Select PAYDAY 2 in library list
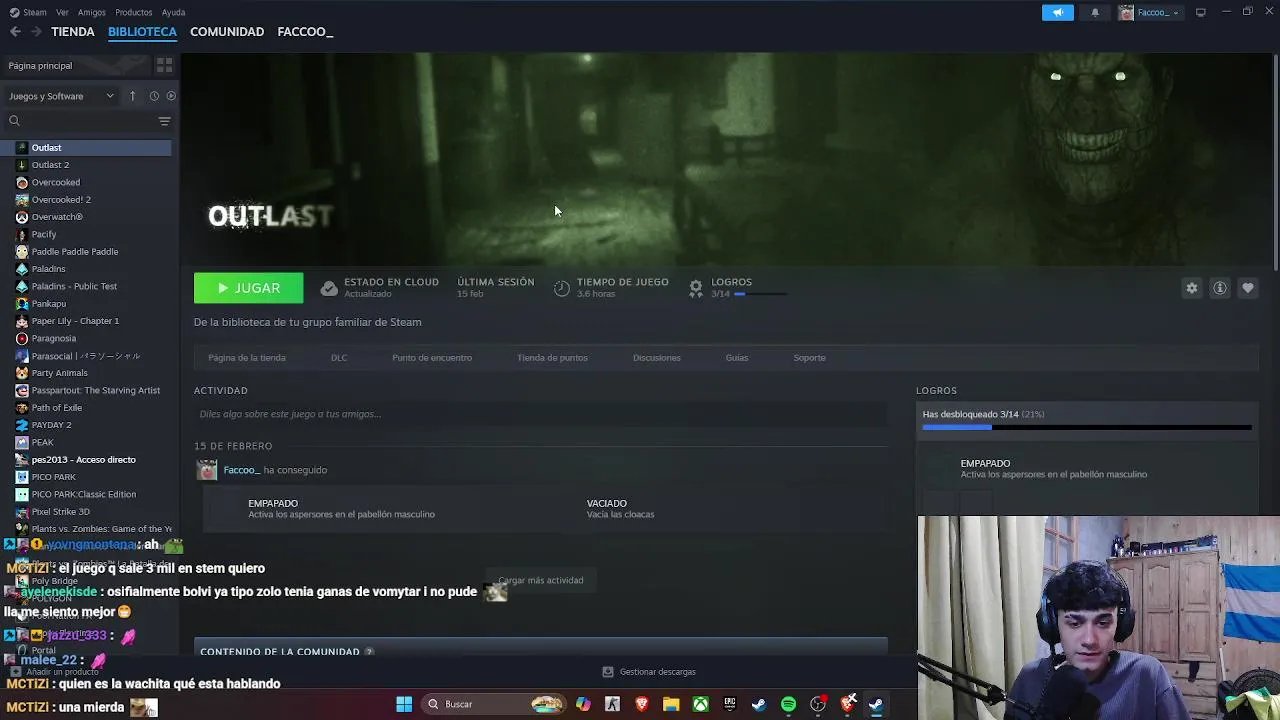This screenshot has height=720, width=1280. [51, 425]
